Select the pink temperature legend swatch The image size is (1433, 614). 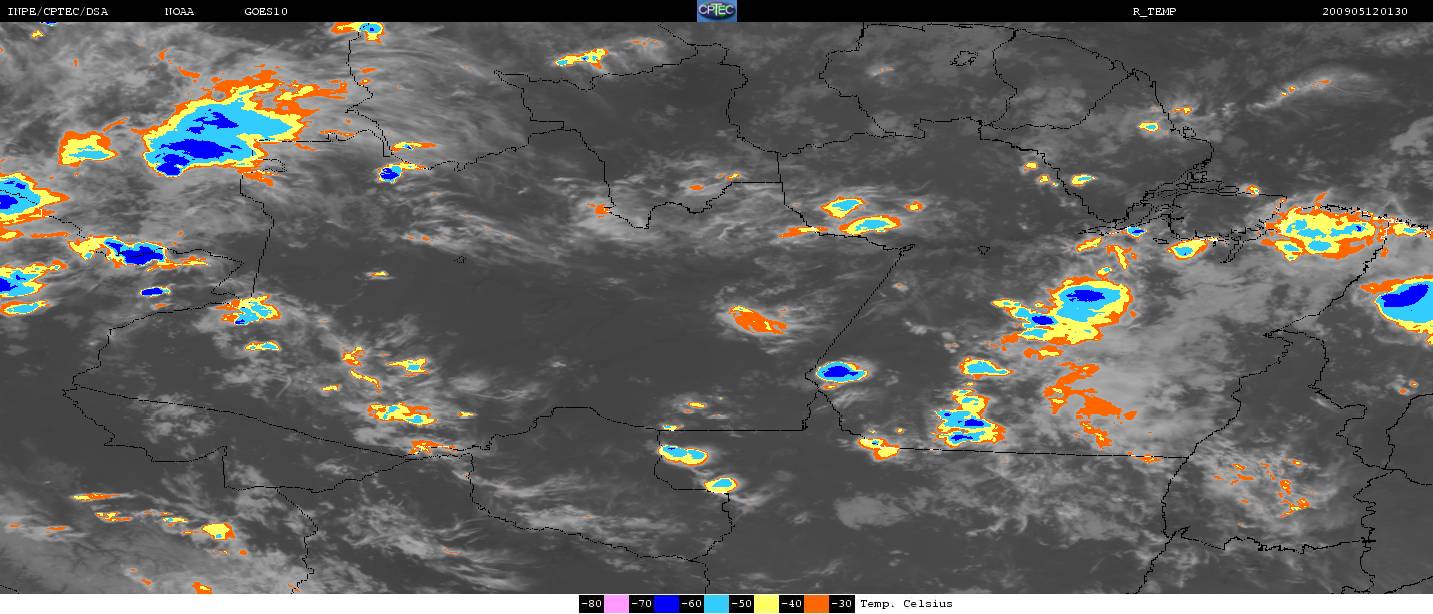coord(616,604)
